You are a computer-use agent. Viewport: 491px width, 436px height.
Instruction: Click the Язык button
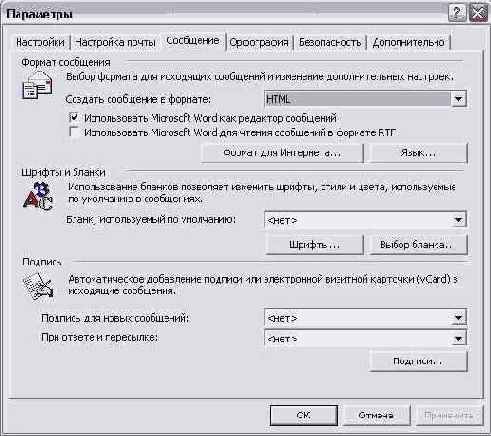(418, 153)
